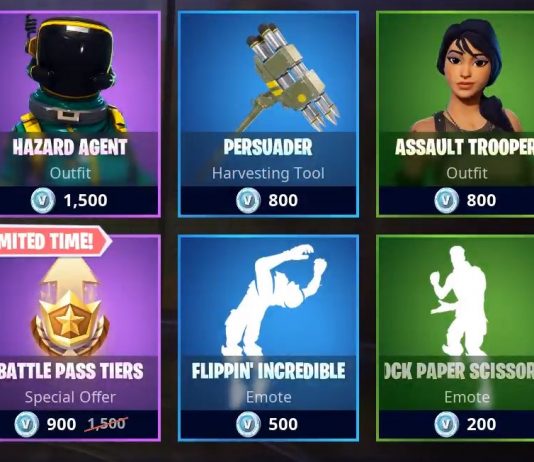Click V-Bucks coin on Flippin' Incredible price
This screenshot has height=462, width=534.
click(248, 424)
